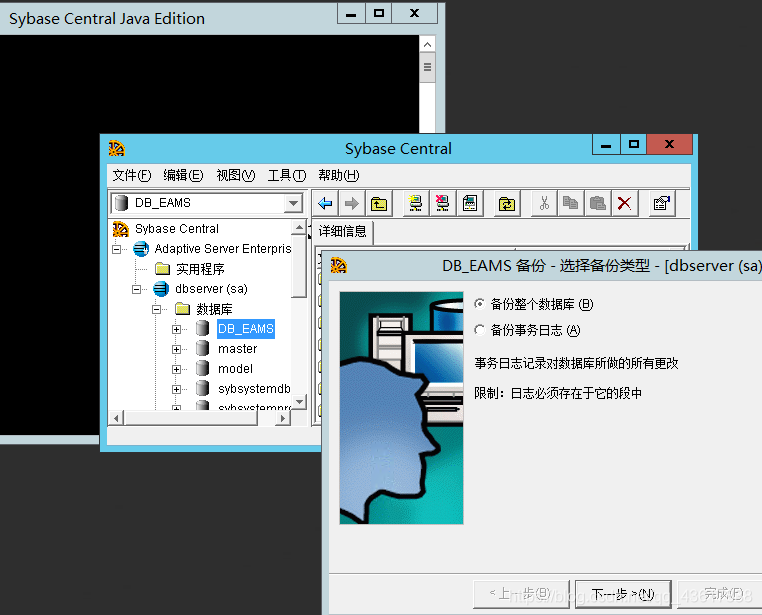Expand the model database tree node
Image resolution: width=762 pixels, height=615 pixels.
click(176, 369)
